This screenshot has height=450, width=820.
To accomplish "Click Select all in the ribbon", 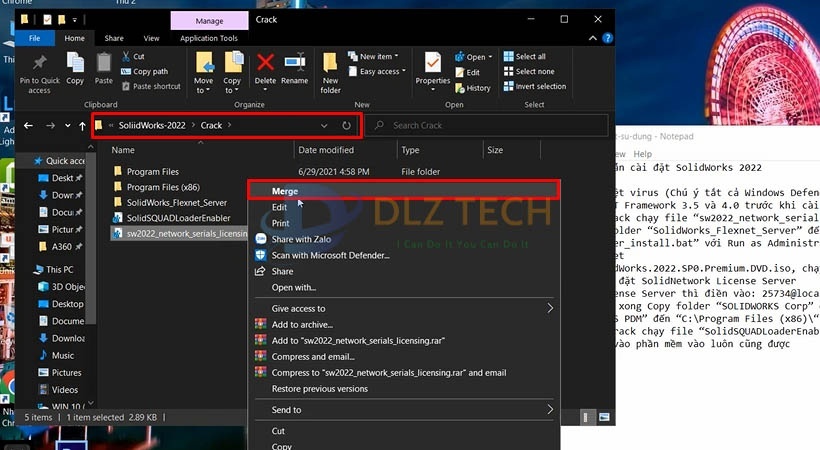I will [530, 57].
